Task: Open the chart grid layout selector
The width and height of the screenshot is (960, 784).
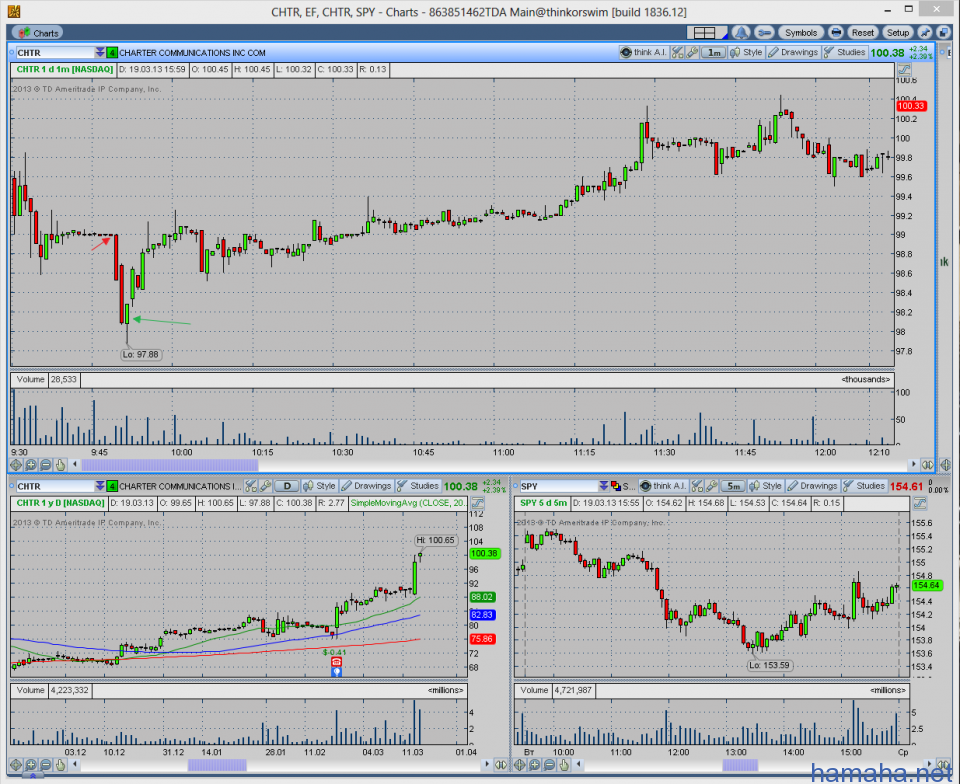Action: [707, 33]
